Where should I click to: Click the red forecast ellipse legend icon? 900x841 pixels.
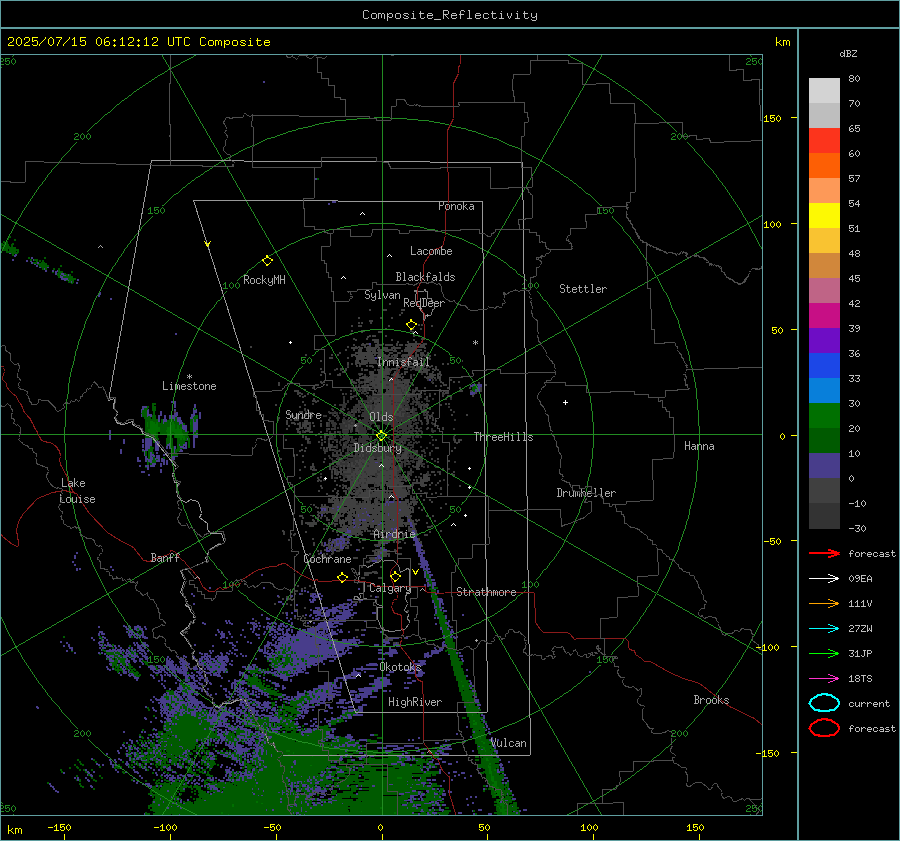click(x=824, y=728)
